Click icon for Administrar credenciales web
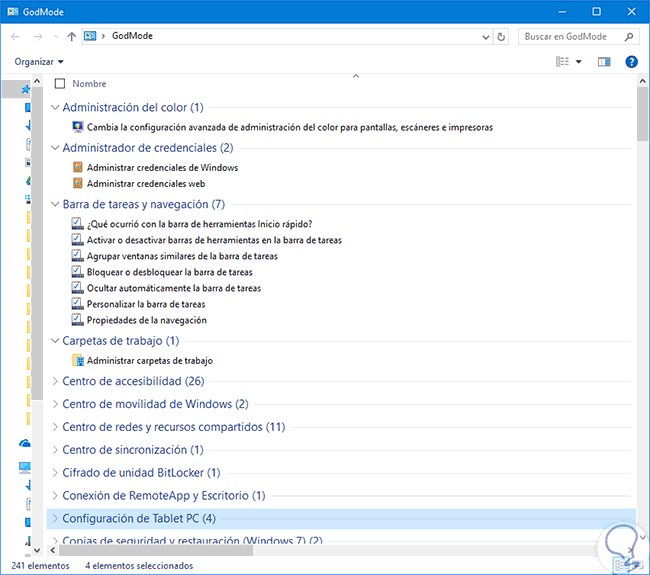This screenshot has width=650, height=575. click(78, 183)
